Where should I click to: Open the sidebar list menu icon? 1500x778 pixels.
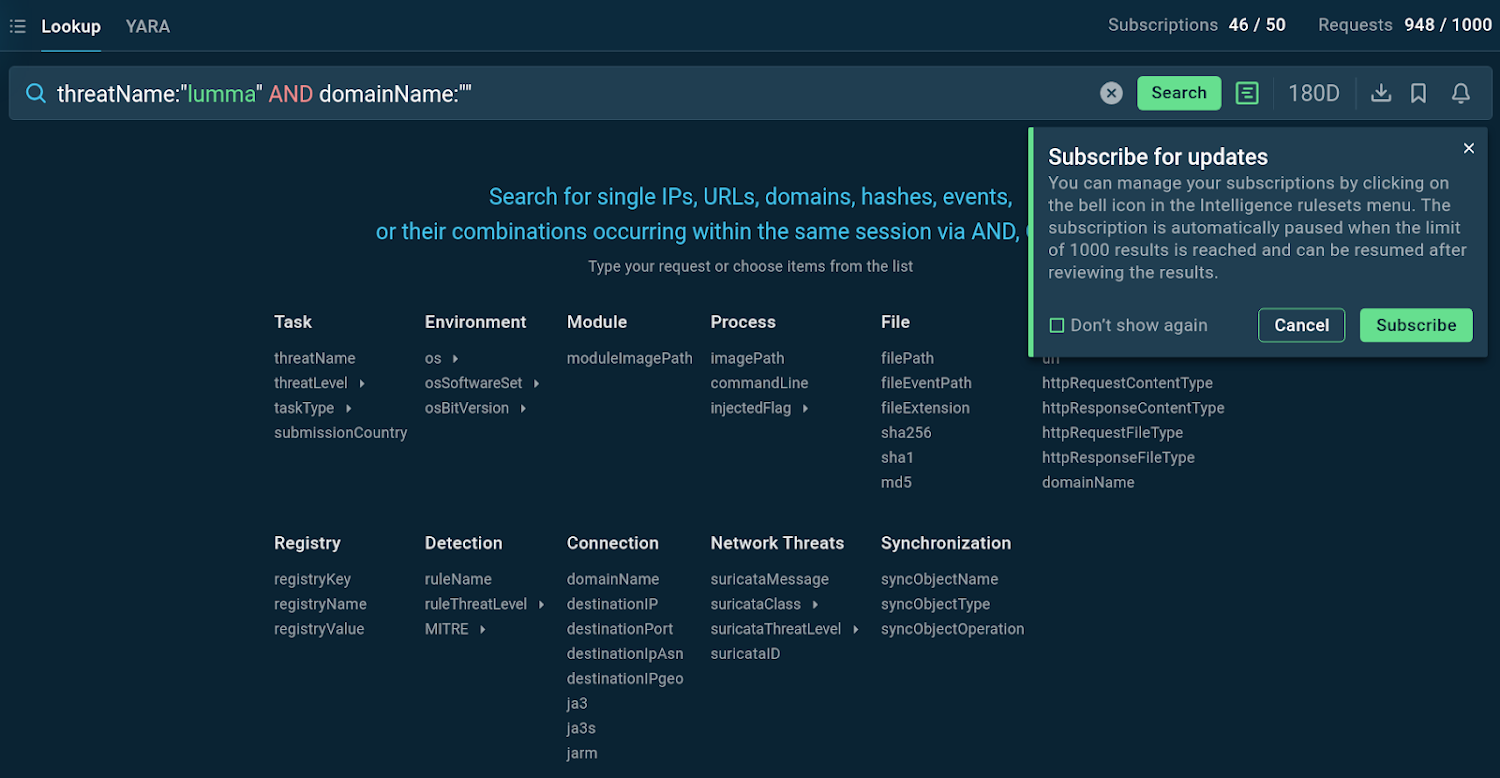click(17, 26)
